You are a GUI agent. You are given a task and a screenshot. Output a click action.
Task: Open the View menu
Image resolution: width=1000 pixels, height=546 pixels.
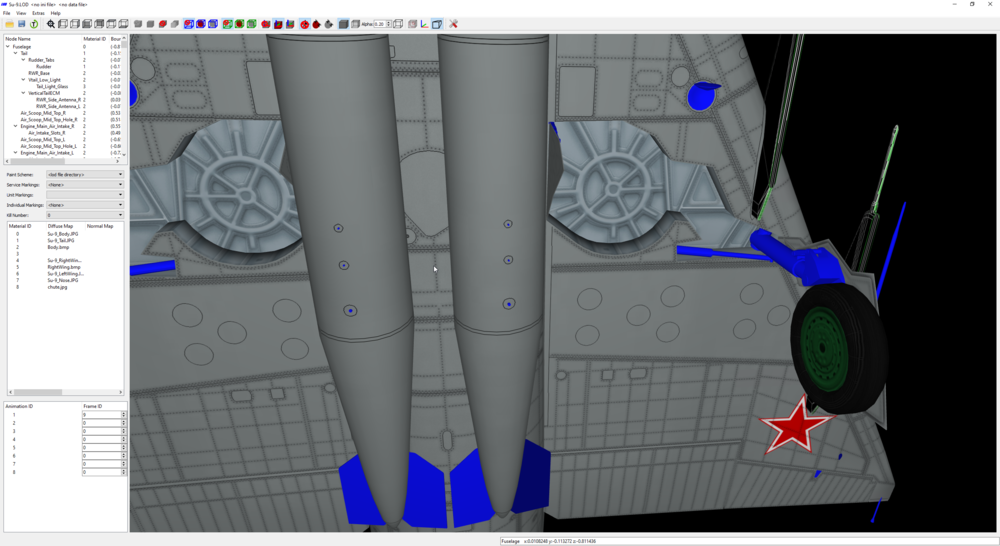click(x=21, y=13)
